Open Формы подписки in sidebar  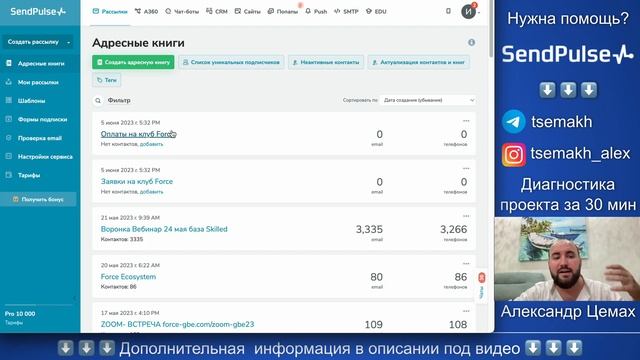tap(42, 120)
